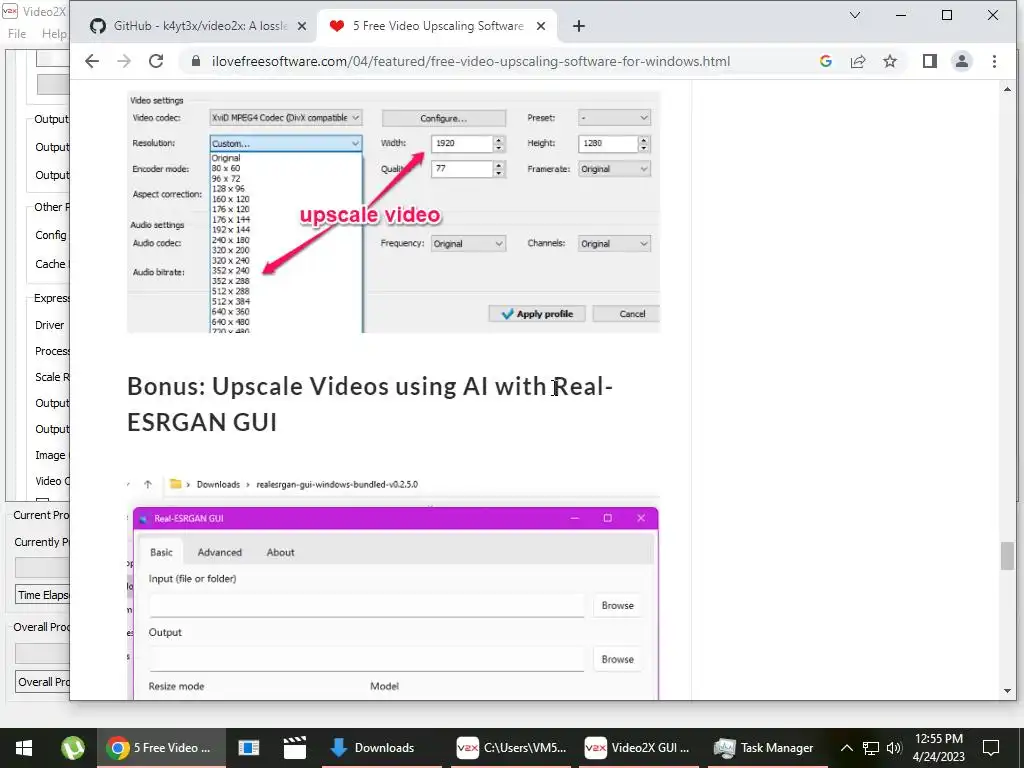Open the Help menu in Video2X
The image size is (1024, 768).
[x=54, y=33]
